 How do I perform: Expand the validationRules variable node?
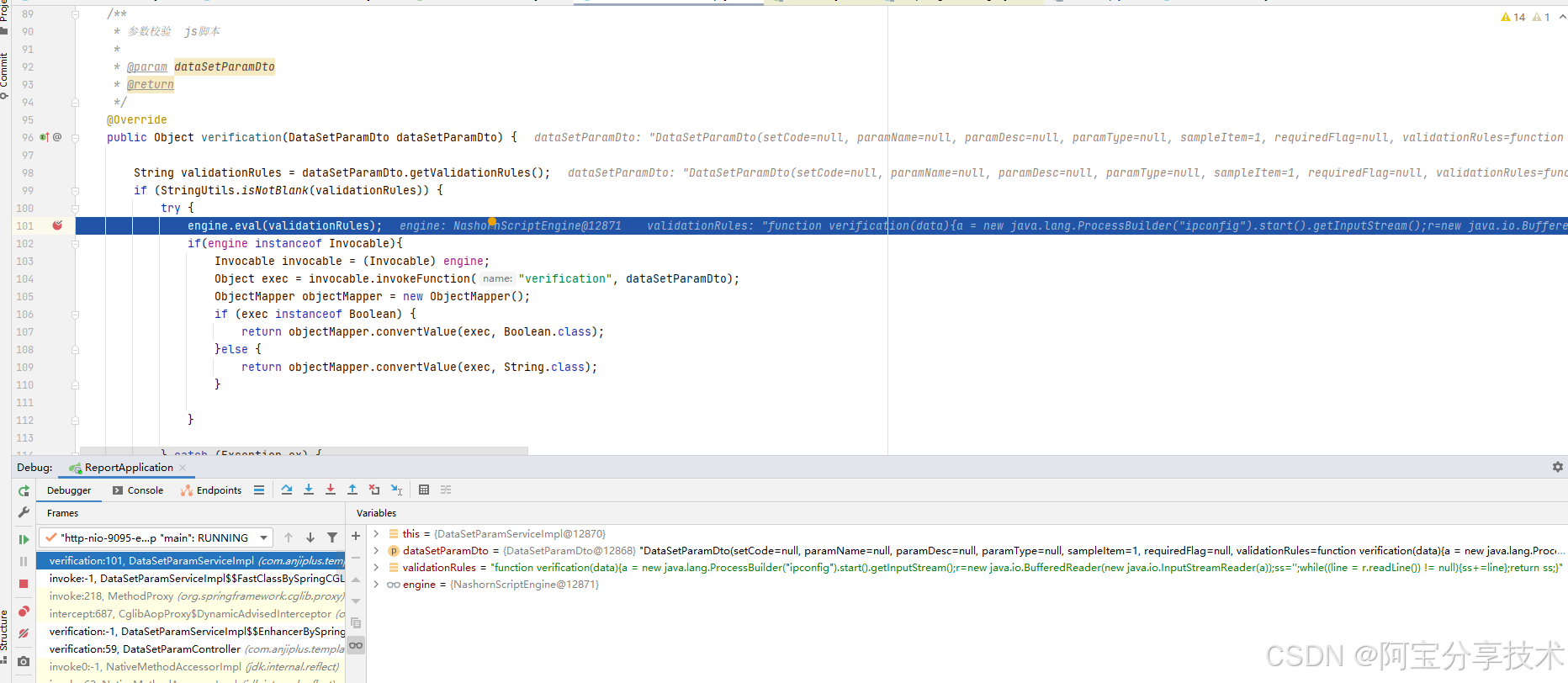click(x=376, y=568)
